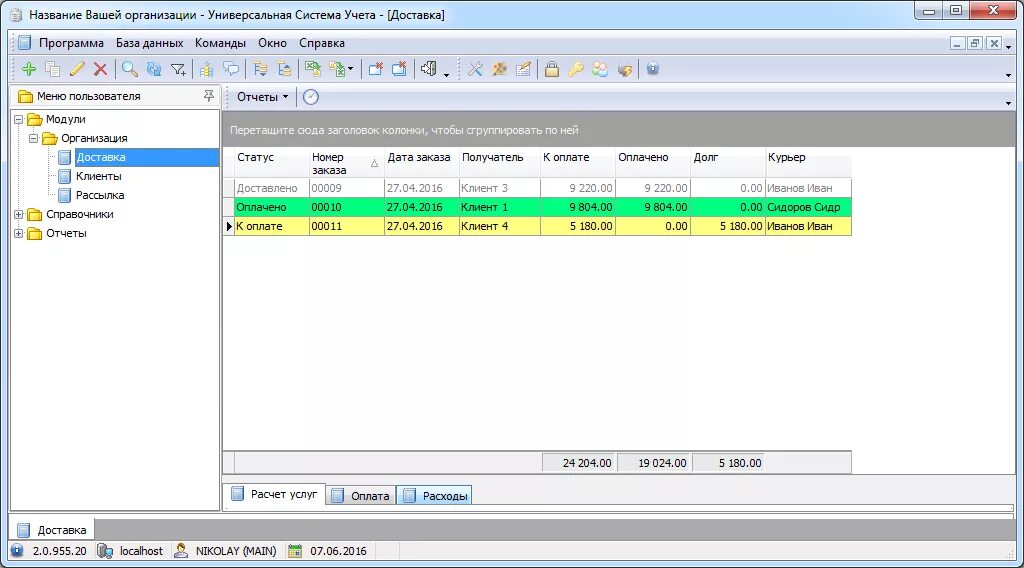Collapse the Модули tree node
The height and width of the screenshot is (568, 1024).
tap(19, 119)
